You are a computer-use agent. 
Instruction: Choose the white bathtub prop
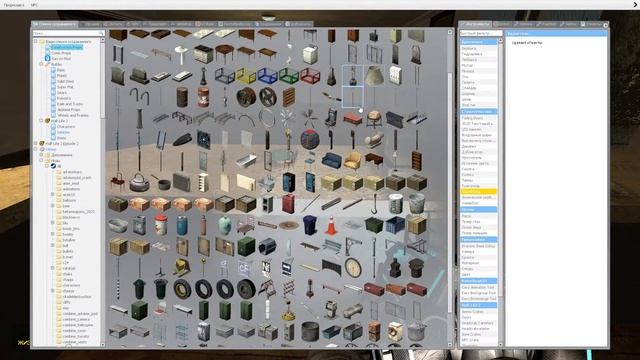(x=246, y=162)
